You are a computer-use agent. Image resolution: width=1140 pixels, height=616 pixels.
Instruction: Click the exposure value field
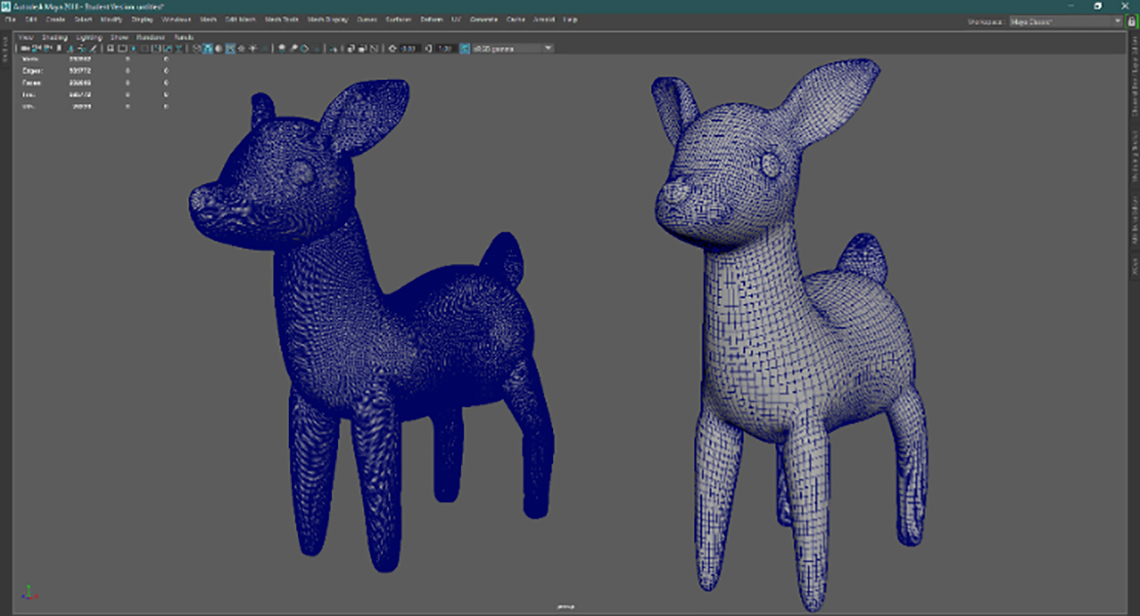tap(409, 48)
